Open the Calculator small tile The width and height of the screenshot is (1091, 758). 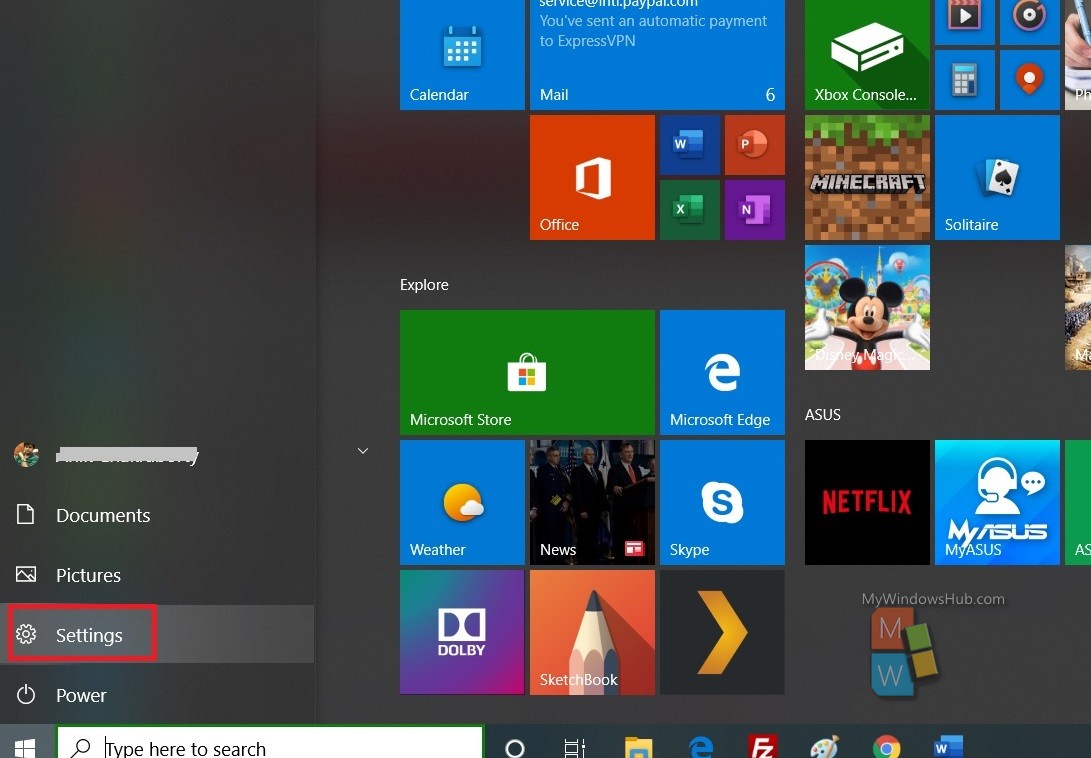(x=964, y=80)
